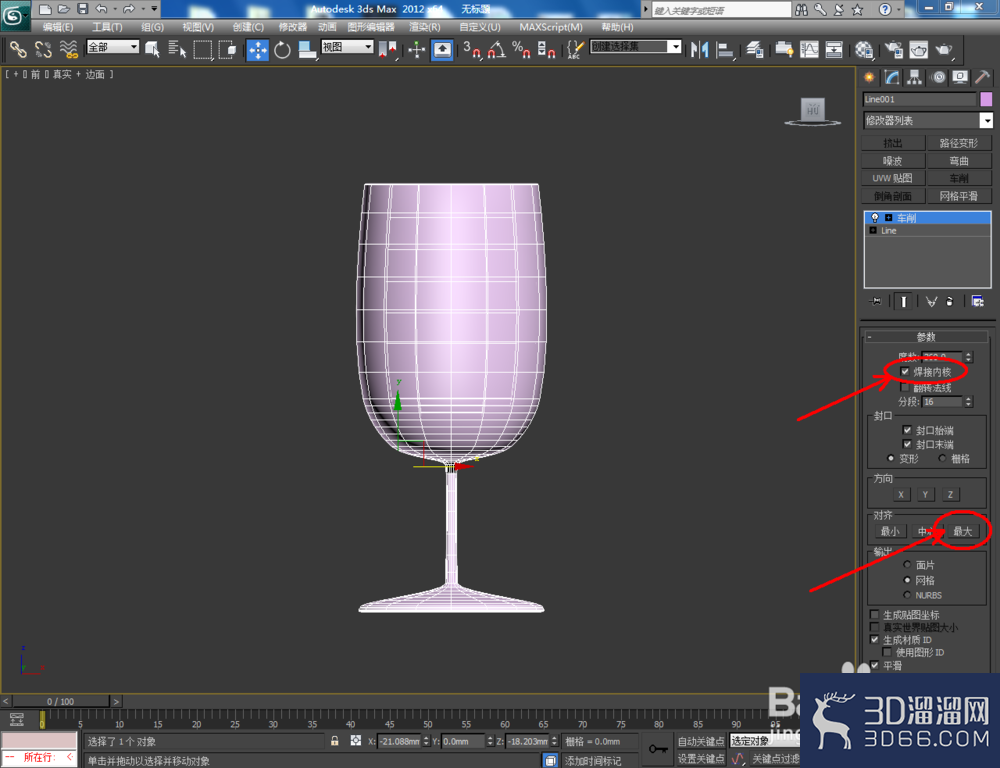
Task: Switch to the Hierarchy panel tab
Action: (915, 78)
